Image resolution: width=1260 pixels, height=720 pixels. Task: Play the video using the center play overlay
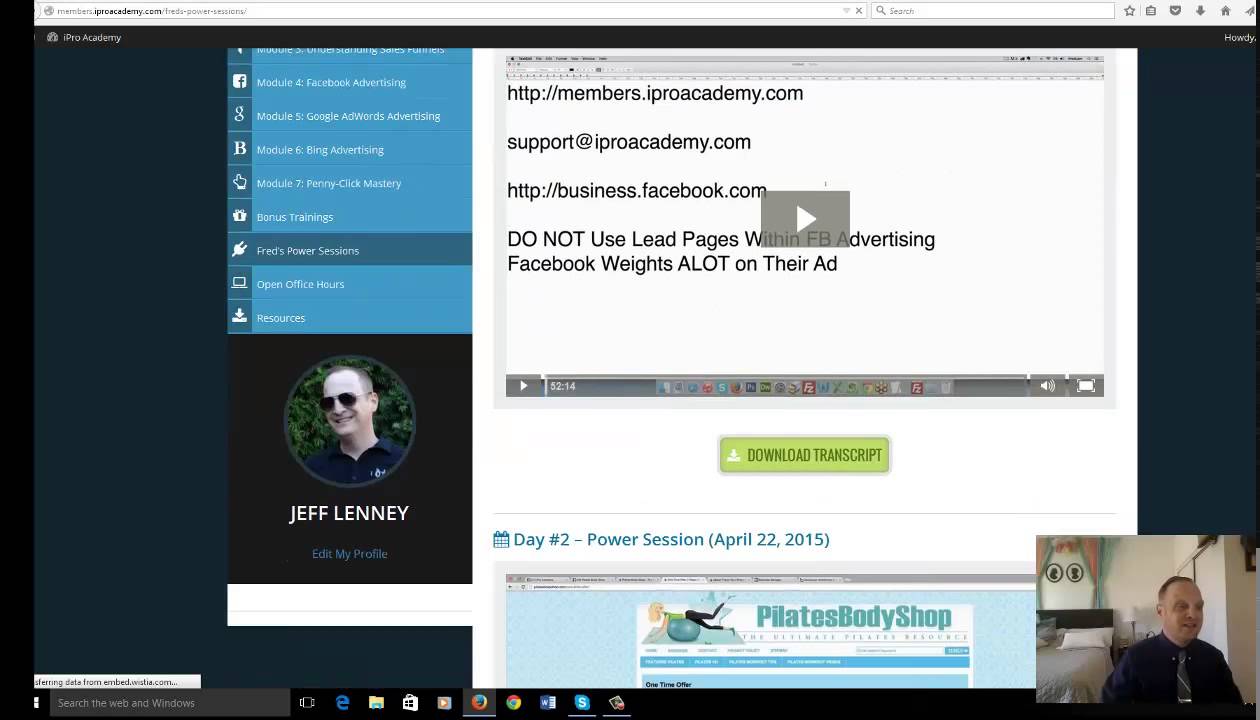805,219
